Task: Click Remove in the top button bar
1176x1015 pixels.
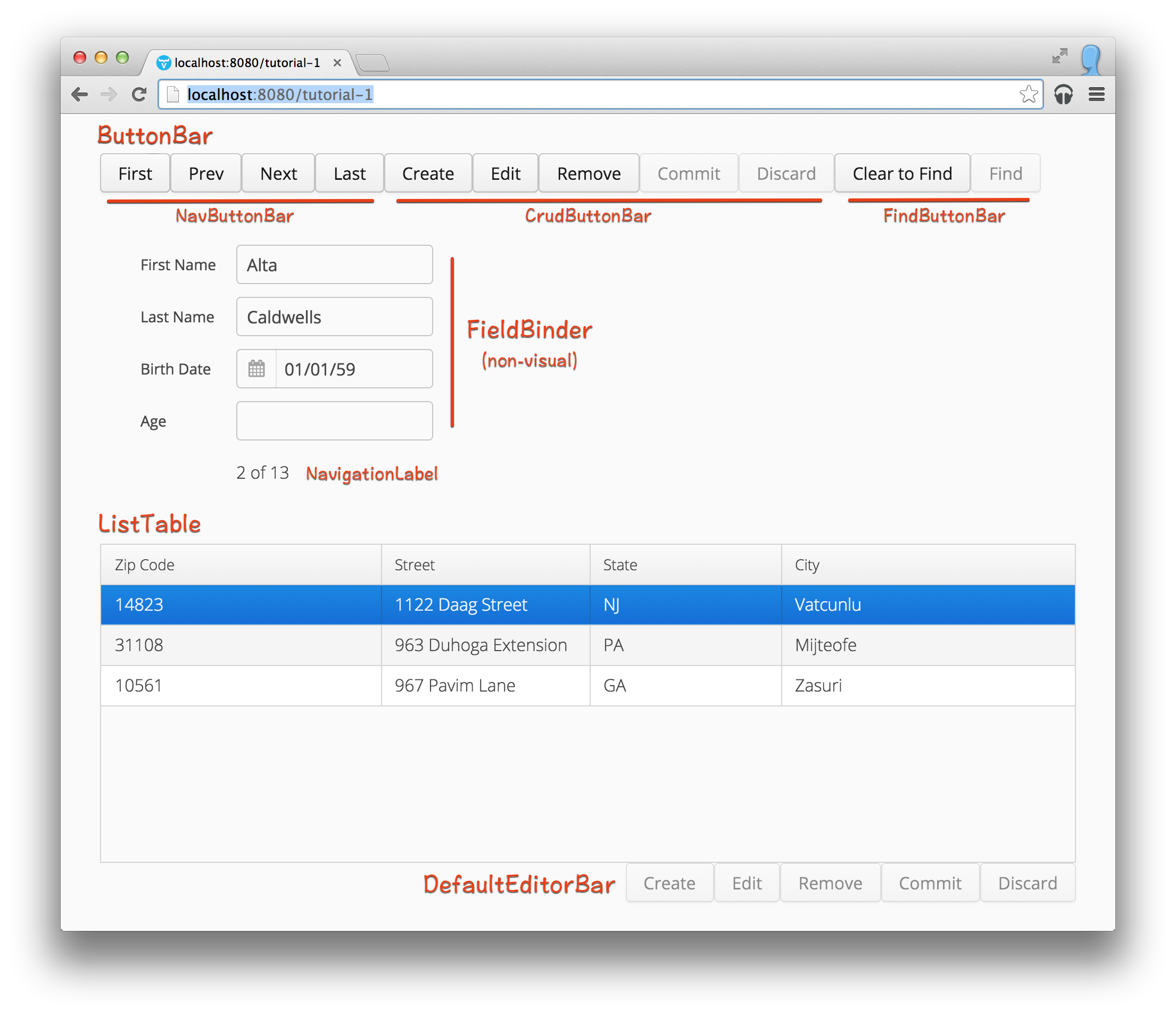Action: pos(589,173)
